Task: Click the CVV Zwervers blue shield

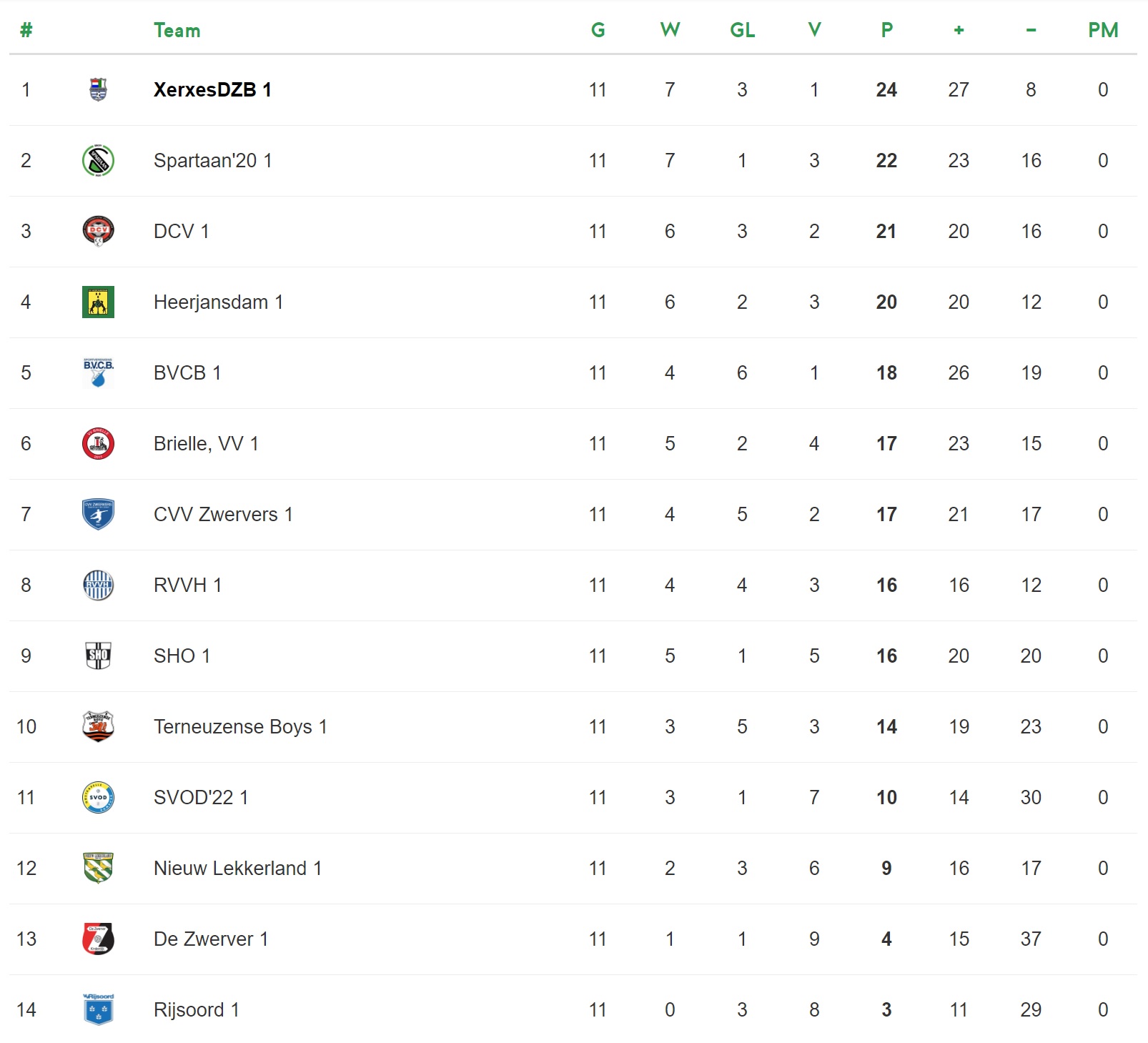Action: tap(98, 515)
